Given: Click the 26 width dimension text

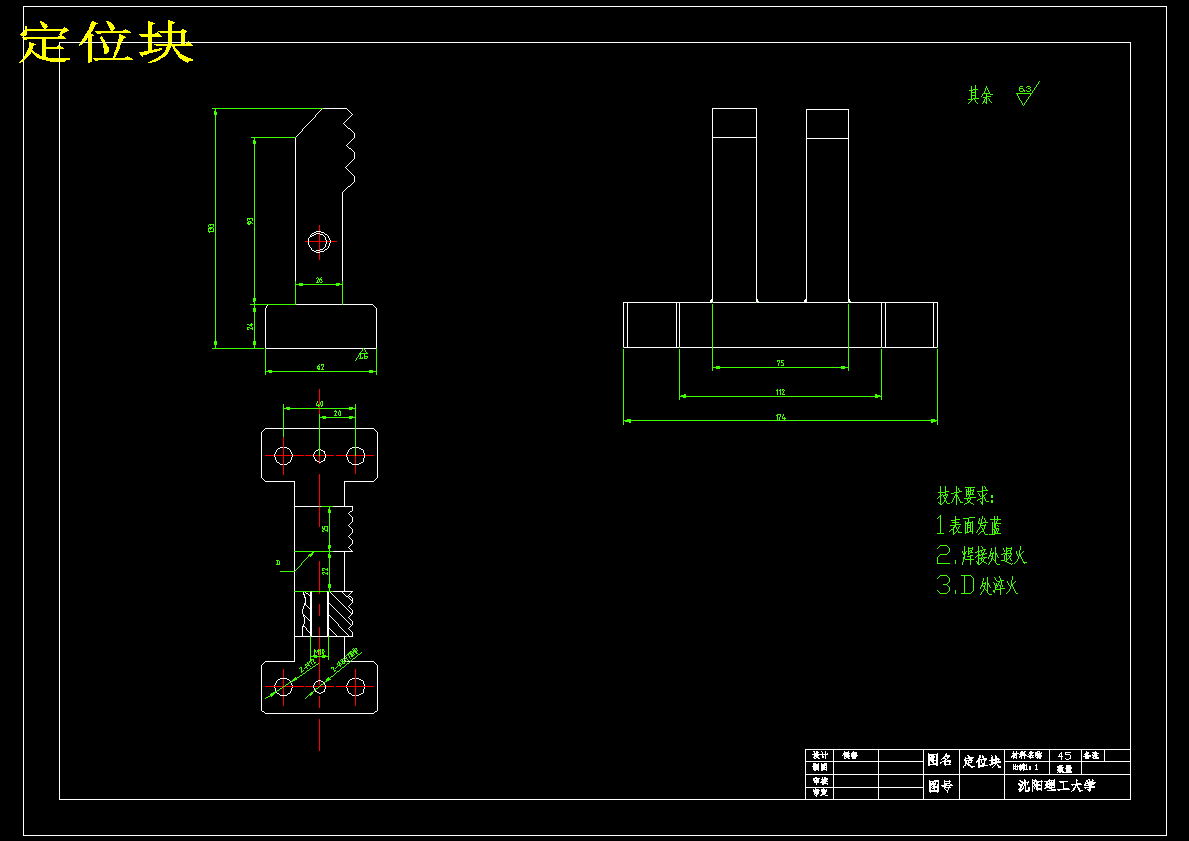Looking at the screenshot, I should coord(318,281).
